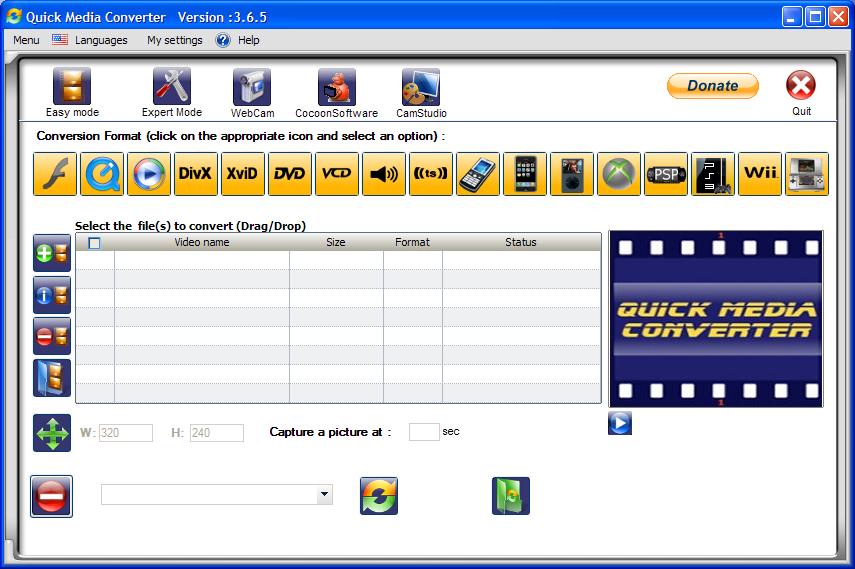Select Windows Media Player format
Viewport: 855px width, 569px height.
tap(149, 174)
